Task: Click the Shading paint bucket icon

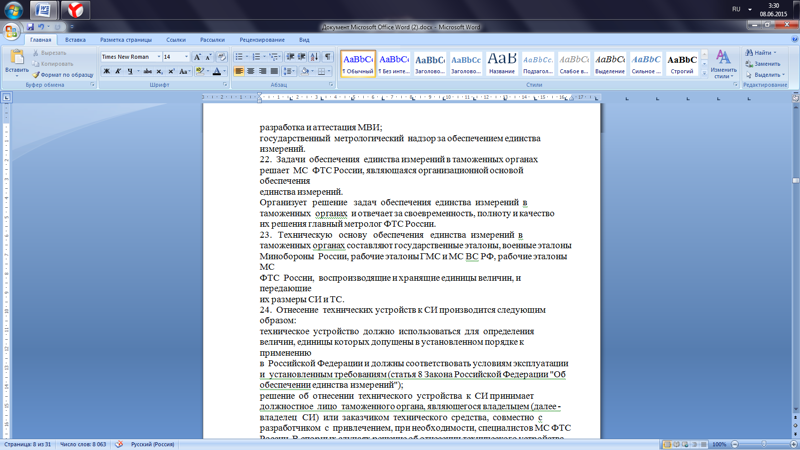Action: click(305, 71)
